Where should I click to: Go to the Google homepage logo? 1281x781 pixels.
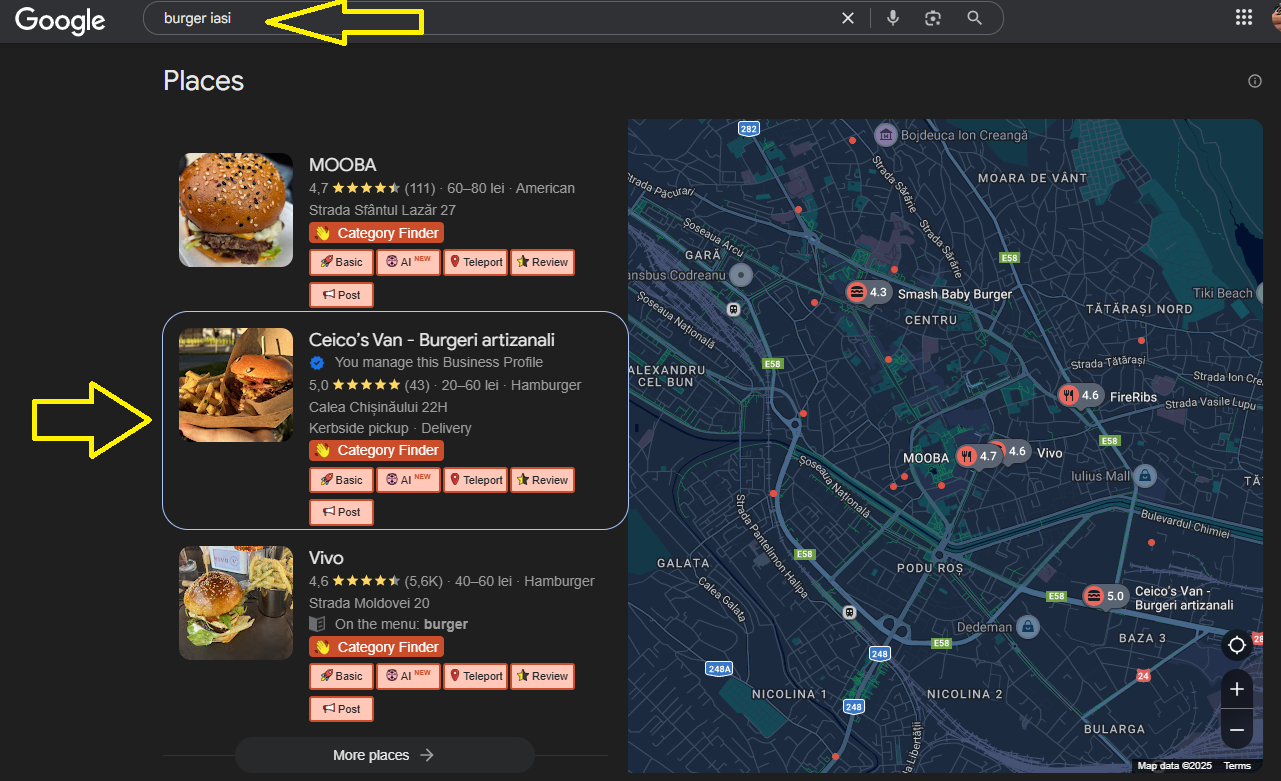(x=60, y=19)
